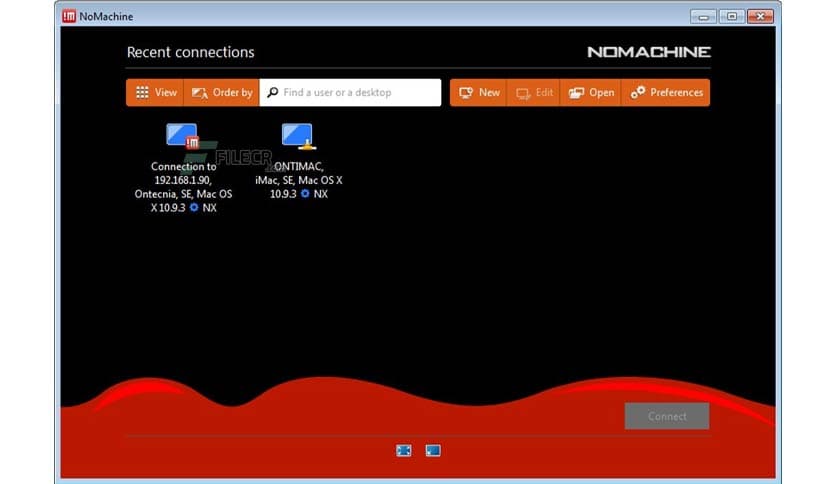Maximize the NoMachine window
The image size is (836, 484).
click(x=732, y=17)
